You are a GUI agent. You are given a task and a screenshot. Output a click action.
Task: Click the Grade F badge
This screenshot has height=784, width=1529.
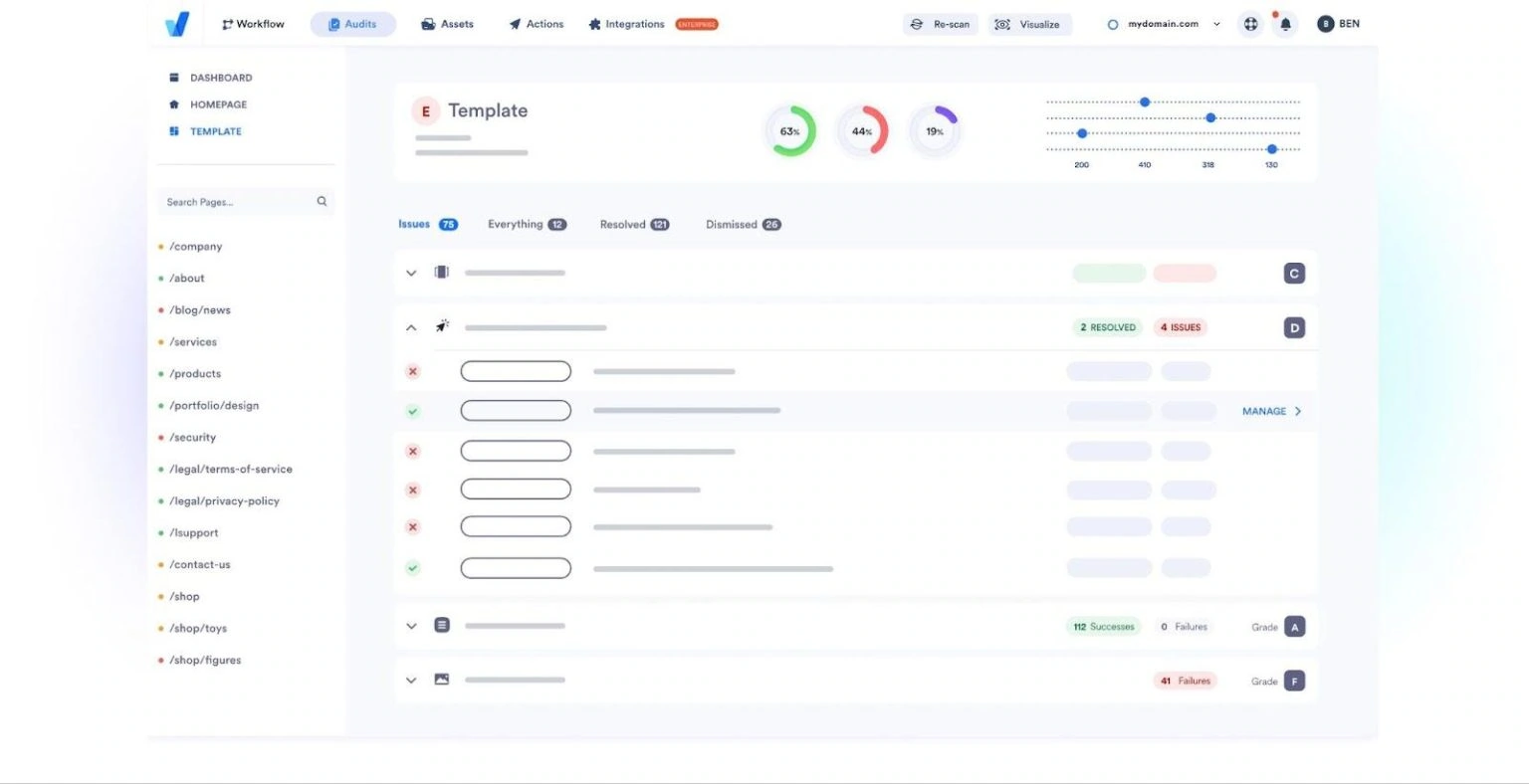1294,682
